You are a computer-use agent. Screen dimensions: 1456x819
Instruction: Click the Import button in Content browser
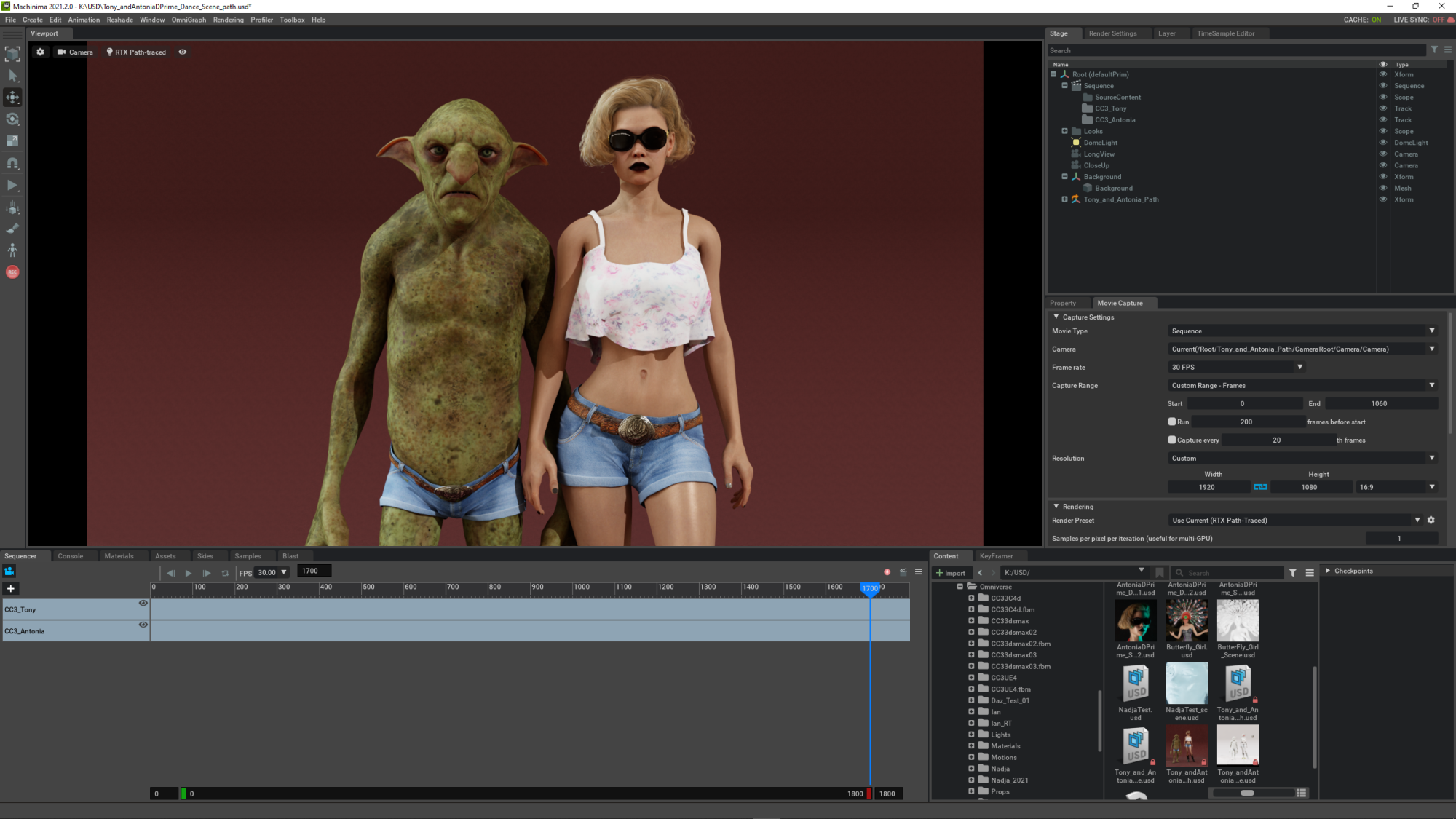[951, 573]
